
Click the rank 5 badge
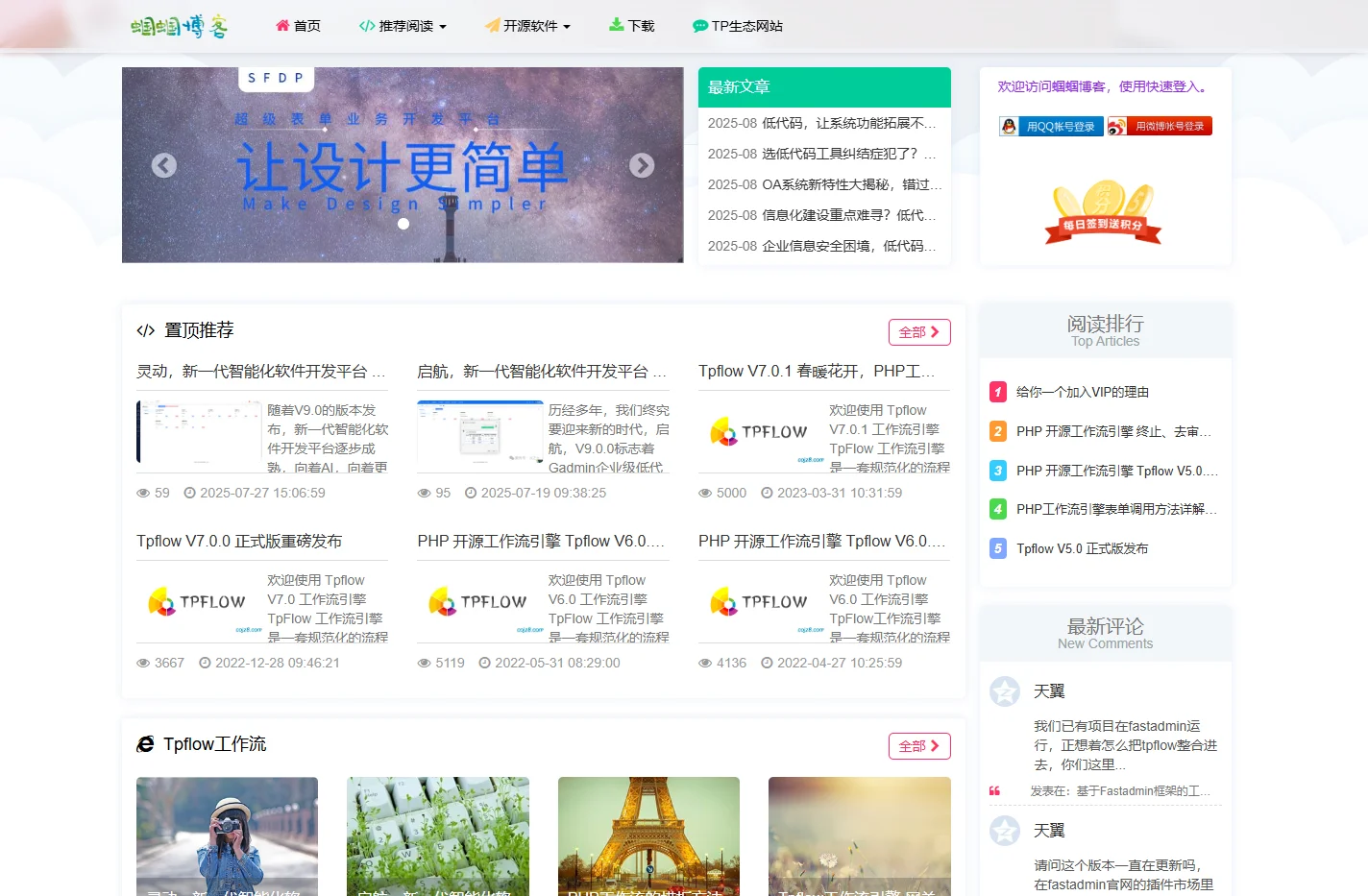[x=998, y=548]
